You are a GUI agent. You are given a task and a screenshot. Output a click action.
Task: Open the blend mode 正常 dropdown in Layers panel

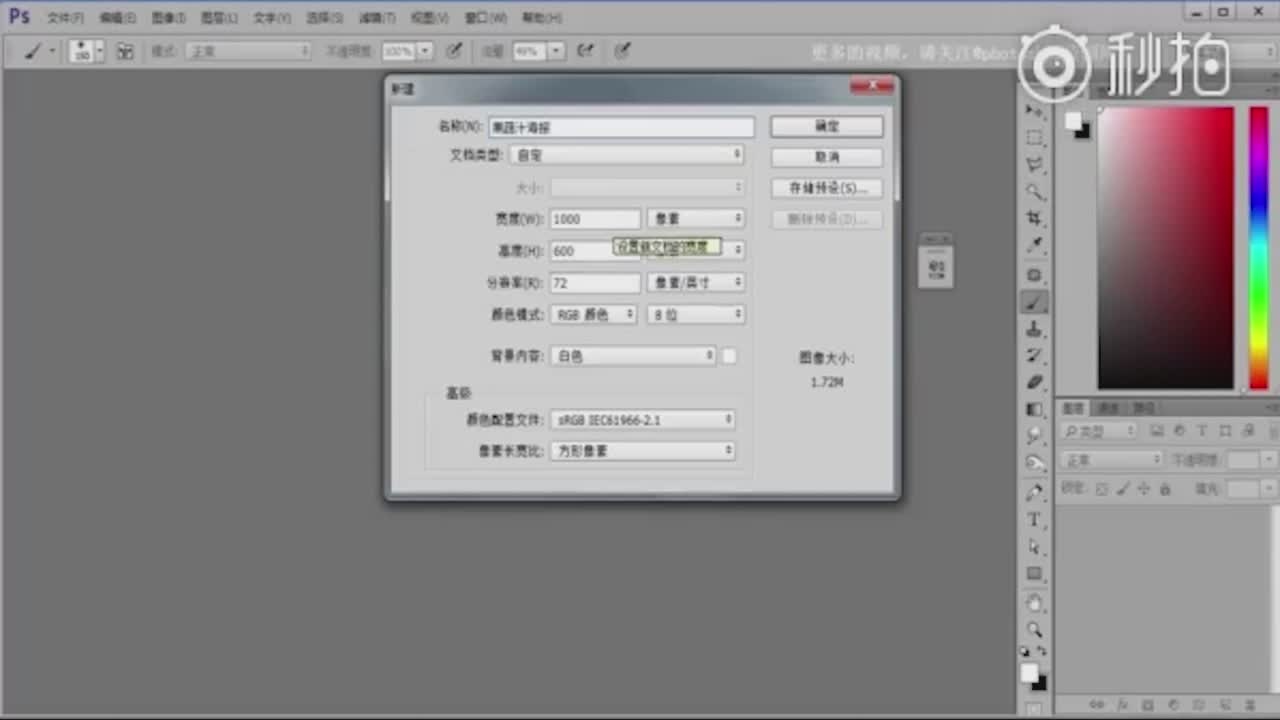pos(1112,460)
